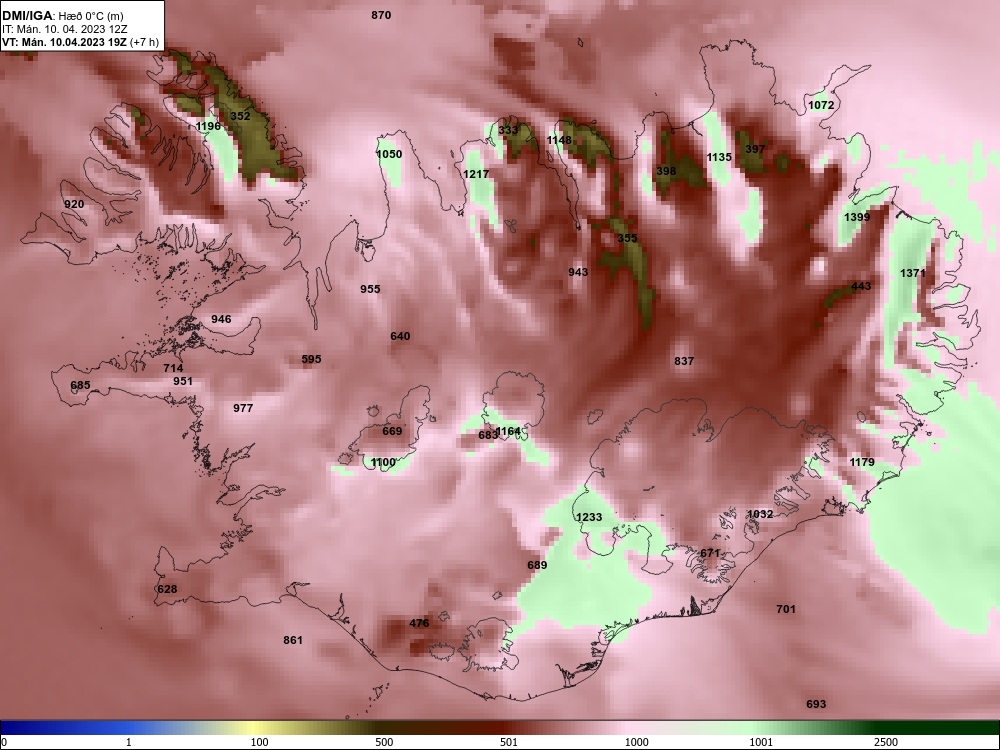The width and height of the screenshot is (1000, 750).
Task: Click the 1371 value near the east coast
Action: (x=913, y=273)
